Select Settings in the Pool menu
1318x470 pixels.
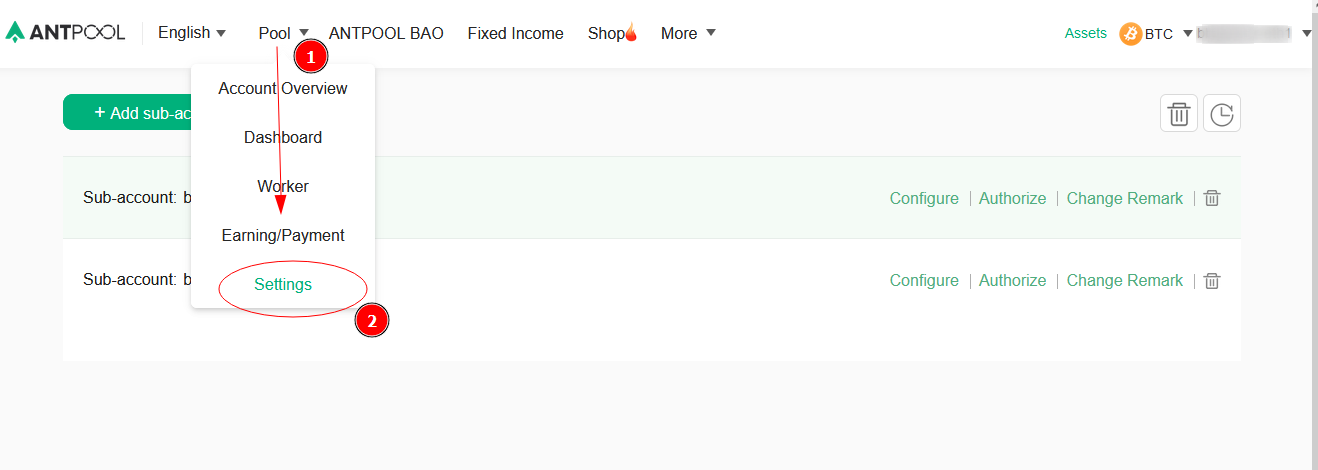click(283, 284)
